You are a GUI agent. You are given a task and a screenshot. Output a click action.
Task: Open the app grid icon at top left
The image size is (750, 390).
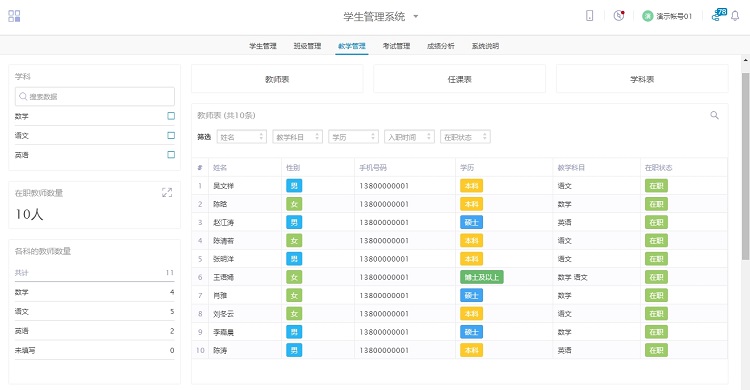point(14,16)
